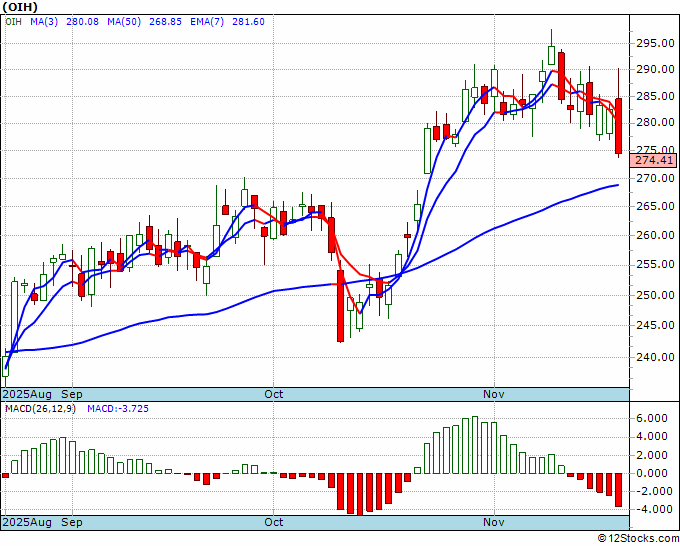Click Sep on MACD date axis
Image resolution: width=680 pixels, height=546 pixels.
[72, 522]
